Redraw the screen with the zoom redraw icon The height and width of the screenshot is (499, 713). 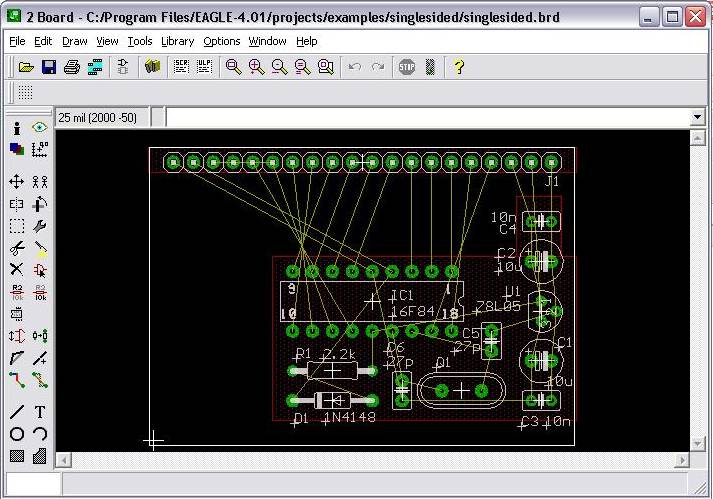click(302, 67)
